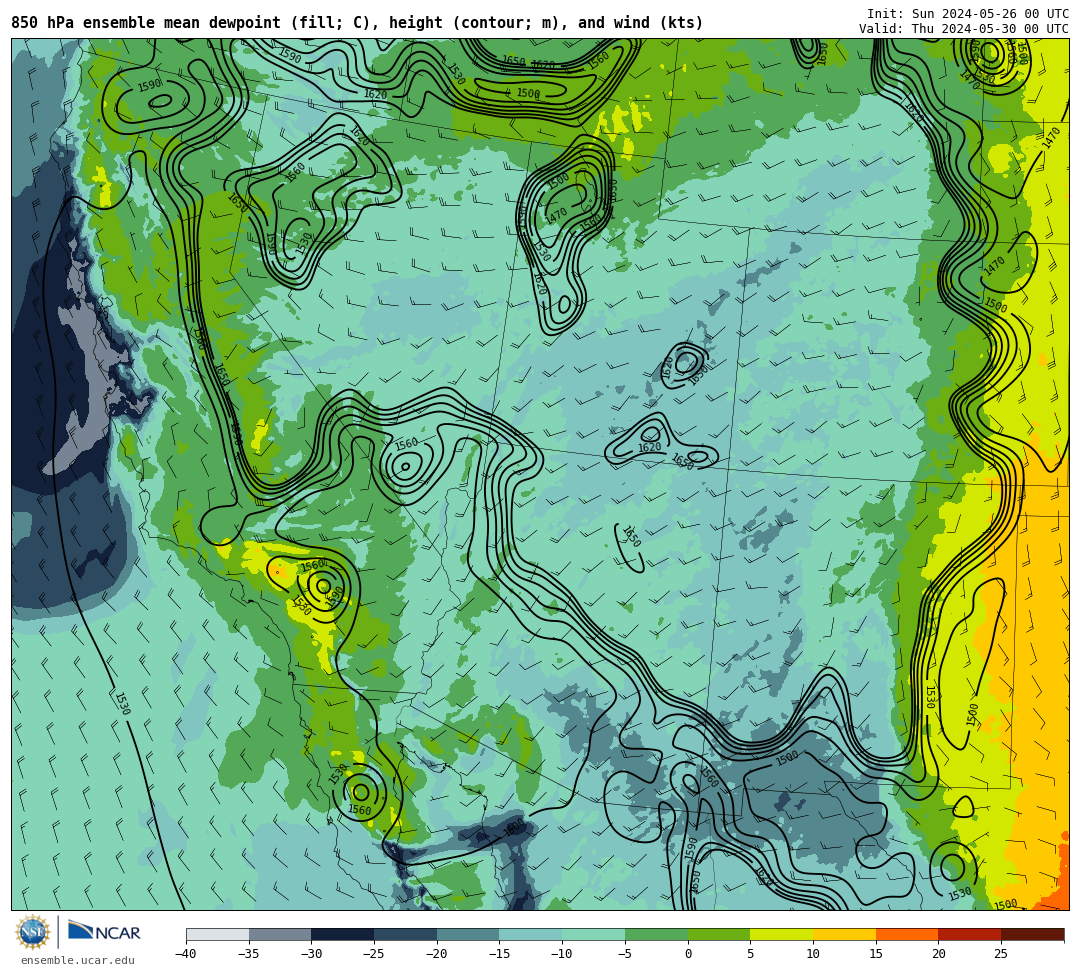Image resolution: width=1080 pixels, height=973 pixels.
Task: Click the NSF logo
Action: coord(32,933)
